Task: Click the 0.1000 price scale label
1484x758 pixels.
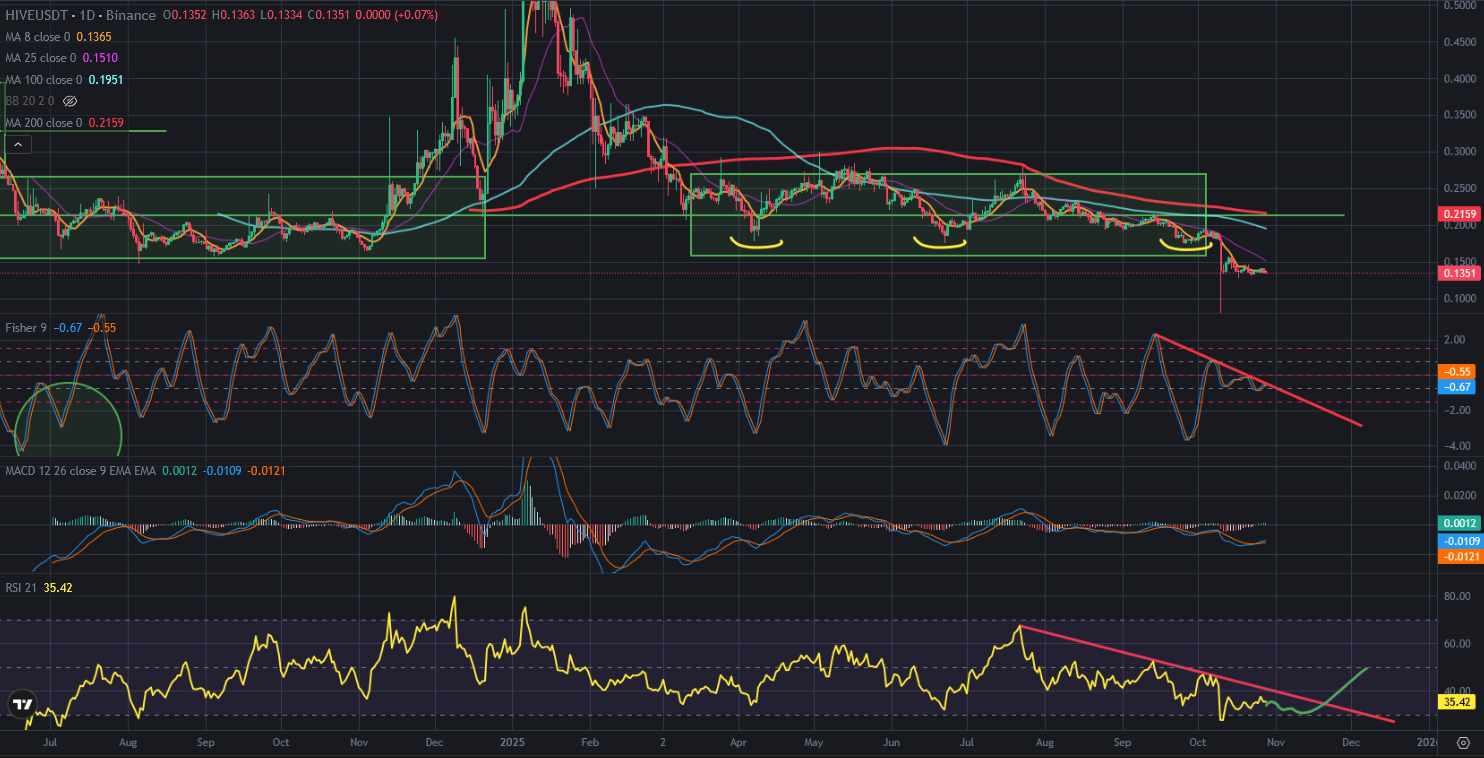Action: pyautogui.click(x=1460, y=299)
